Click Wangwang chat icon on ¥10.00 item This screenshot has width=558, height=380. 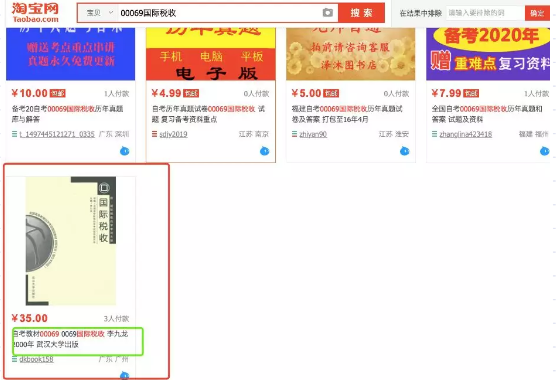[125, 151]
